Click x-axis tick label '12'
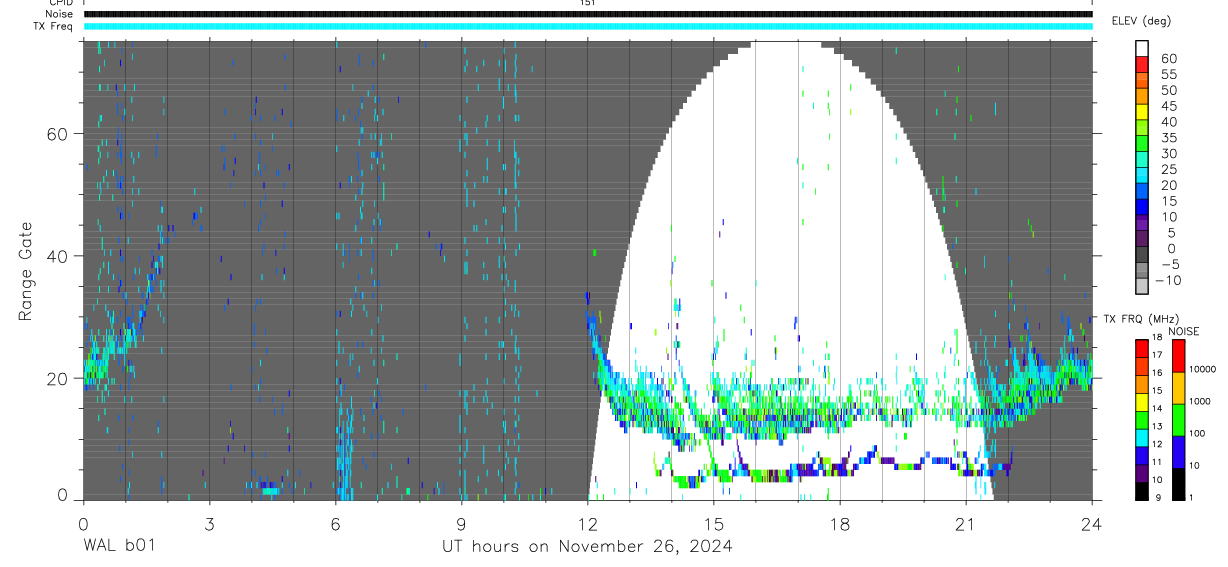The height and width of the screenshot is (567, 1228). pos(587,522)
